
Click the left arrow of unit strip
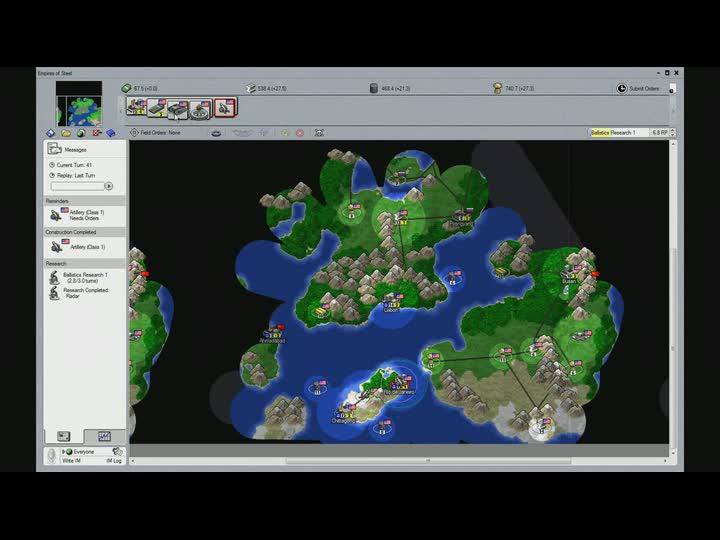click(121, 111)
